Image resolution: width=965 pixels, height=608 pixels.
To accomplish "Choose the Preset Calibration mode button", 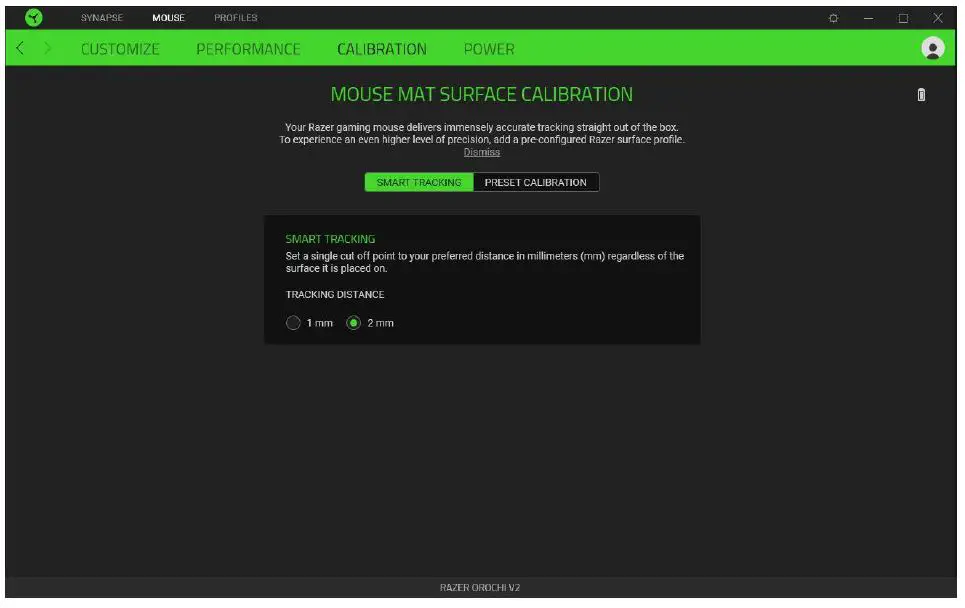I will pyautogui.click(x=535, y=182).
